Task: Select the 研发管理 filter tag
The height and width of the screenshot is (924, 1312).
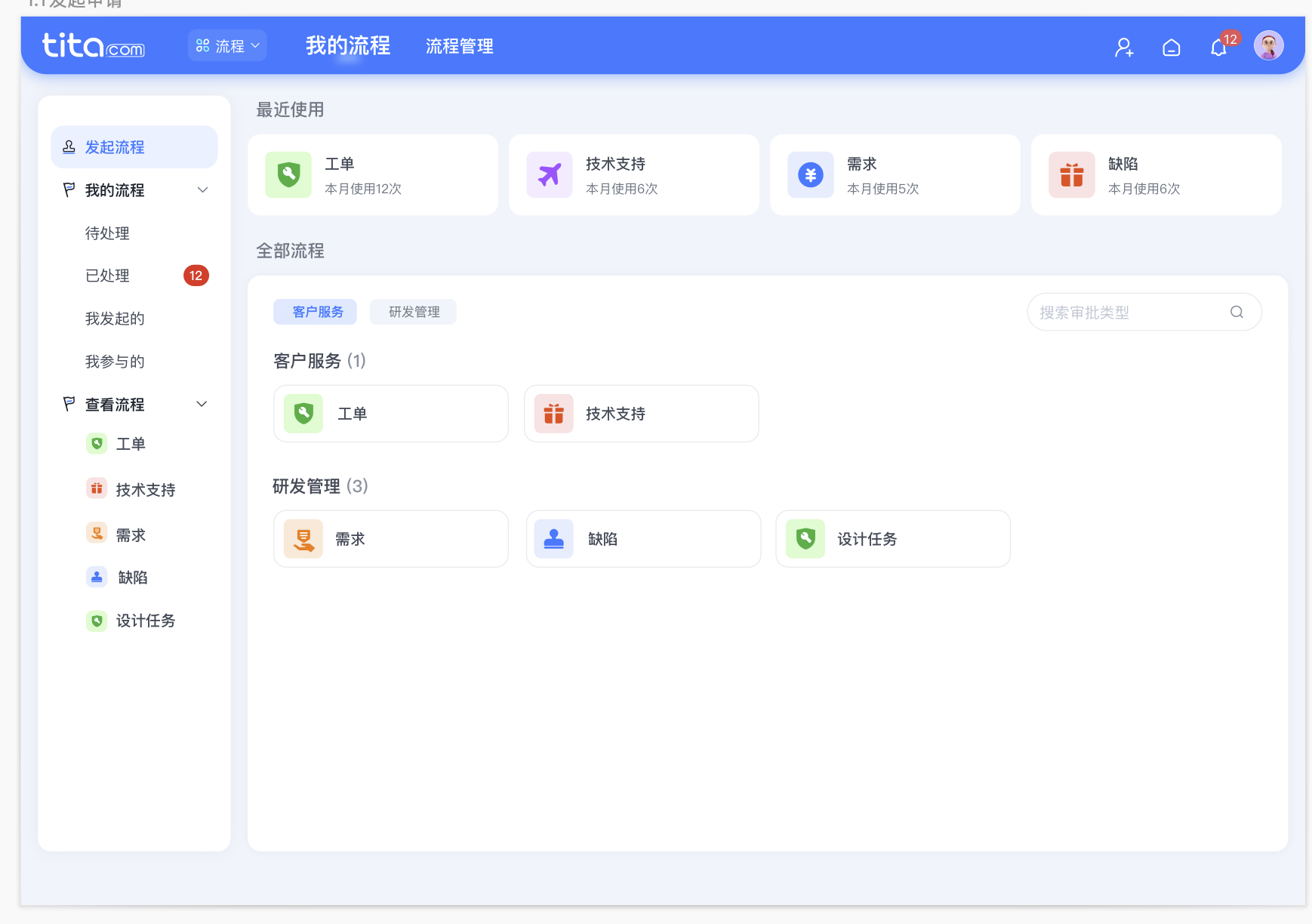Action: point(413,311)
